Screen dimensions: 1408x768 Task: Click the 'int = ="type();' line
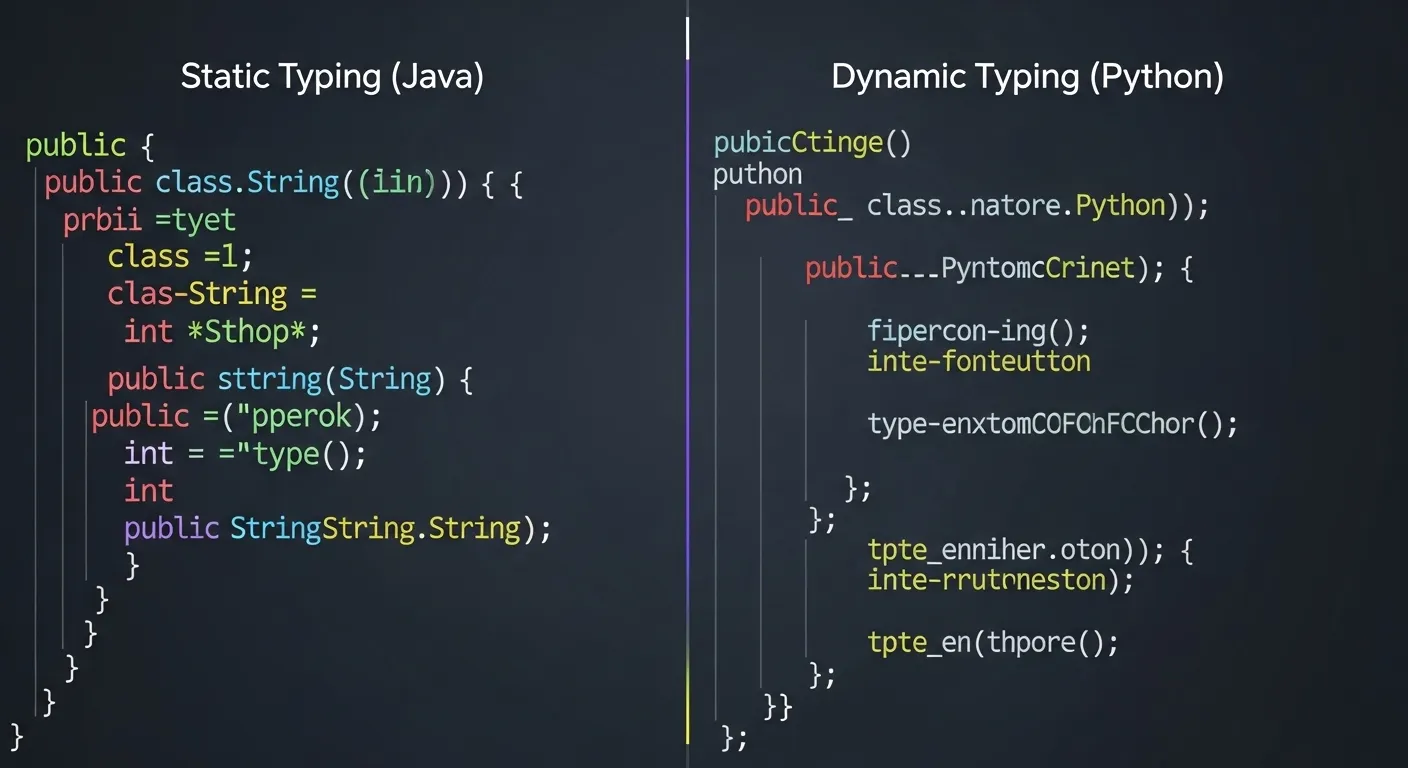(245, 453)
